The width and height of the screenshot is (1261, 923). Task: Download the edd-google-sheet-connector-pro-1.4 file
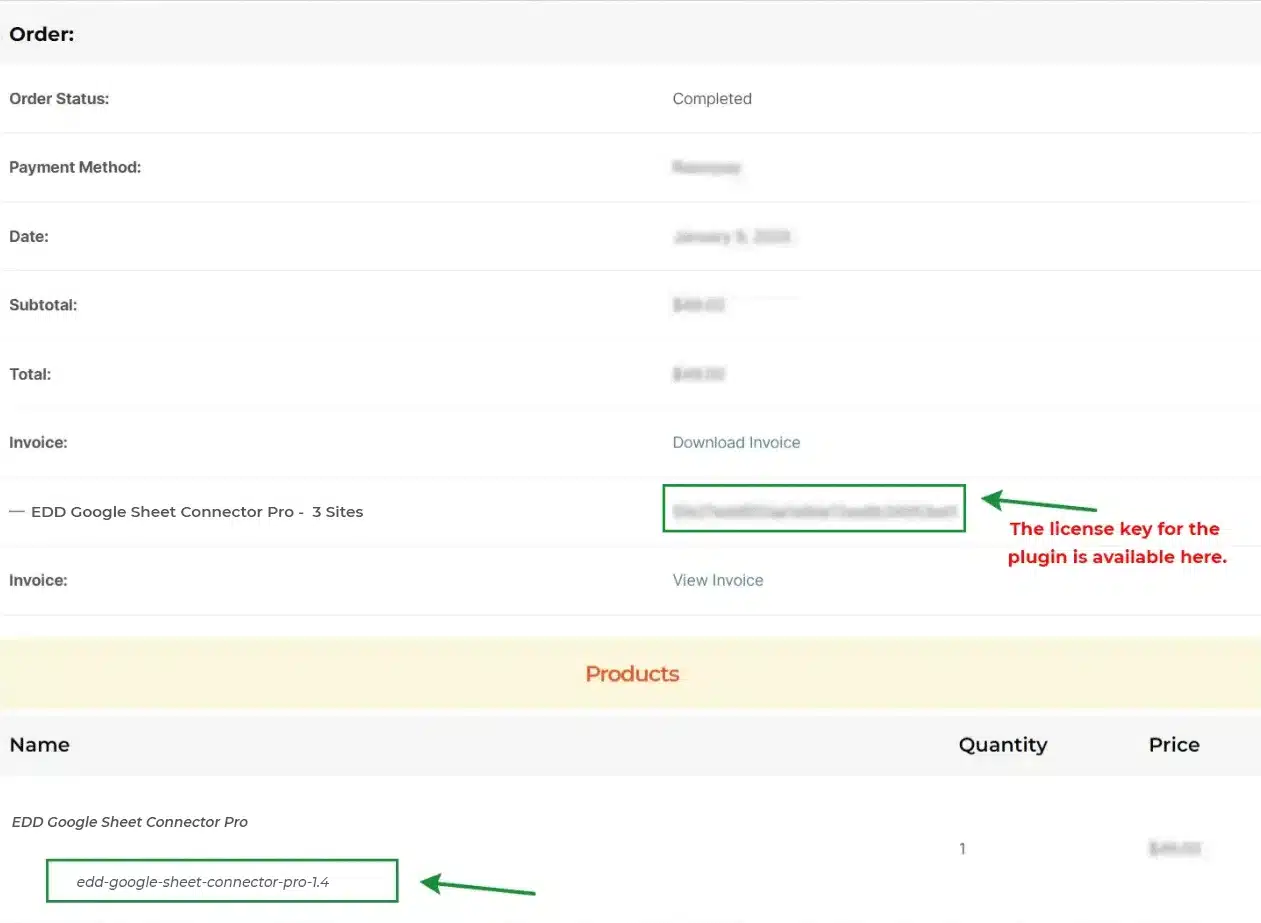point(203,882)
